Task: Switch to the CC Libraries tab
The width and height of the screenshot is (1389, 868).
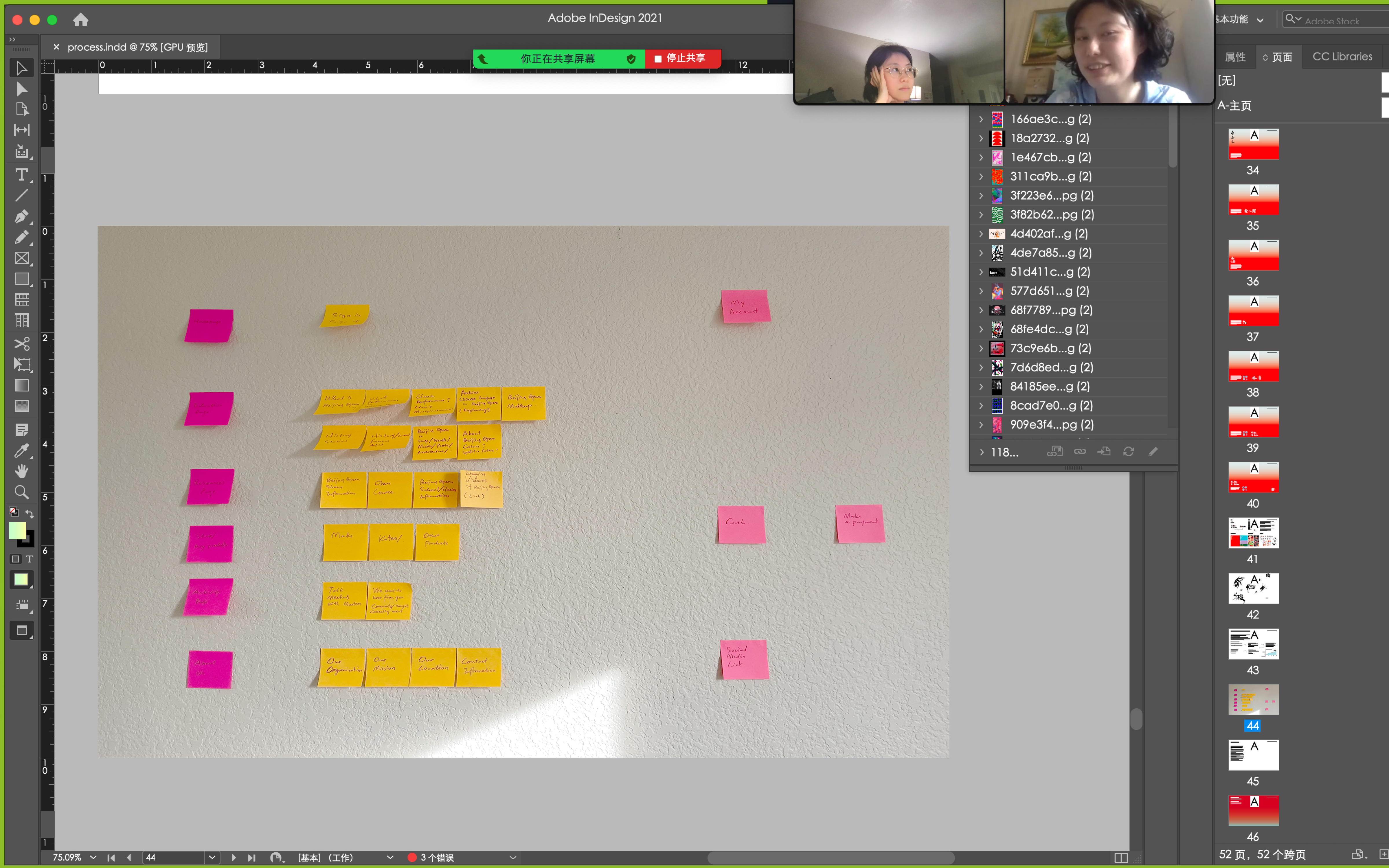Action: tap(1342, 57)
